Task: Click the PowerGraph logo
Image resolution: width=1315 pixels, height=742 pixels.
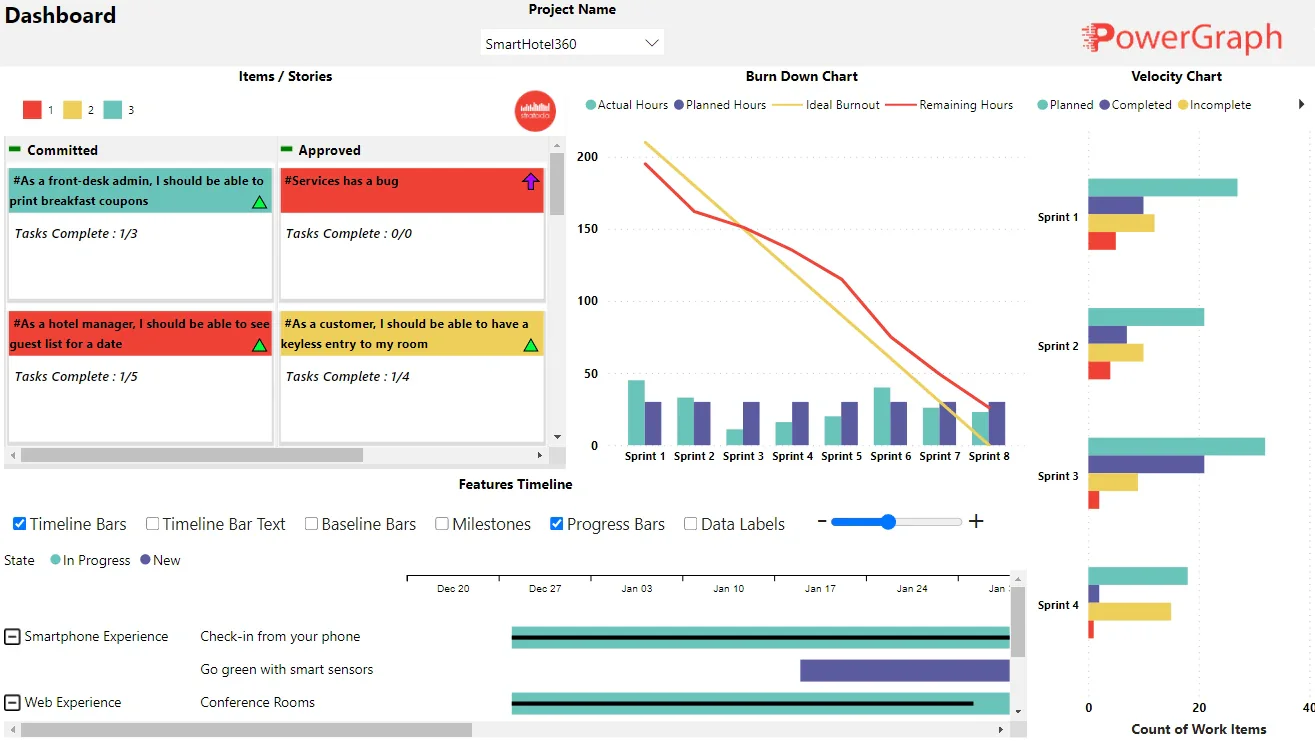Action: pos(1181,38)
